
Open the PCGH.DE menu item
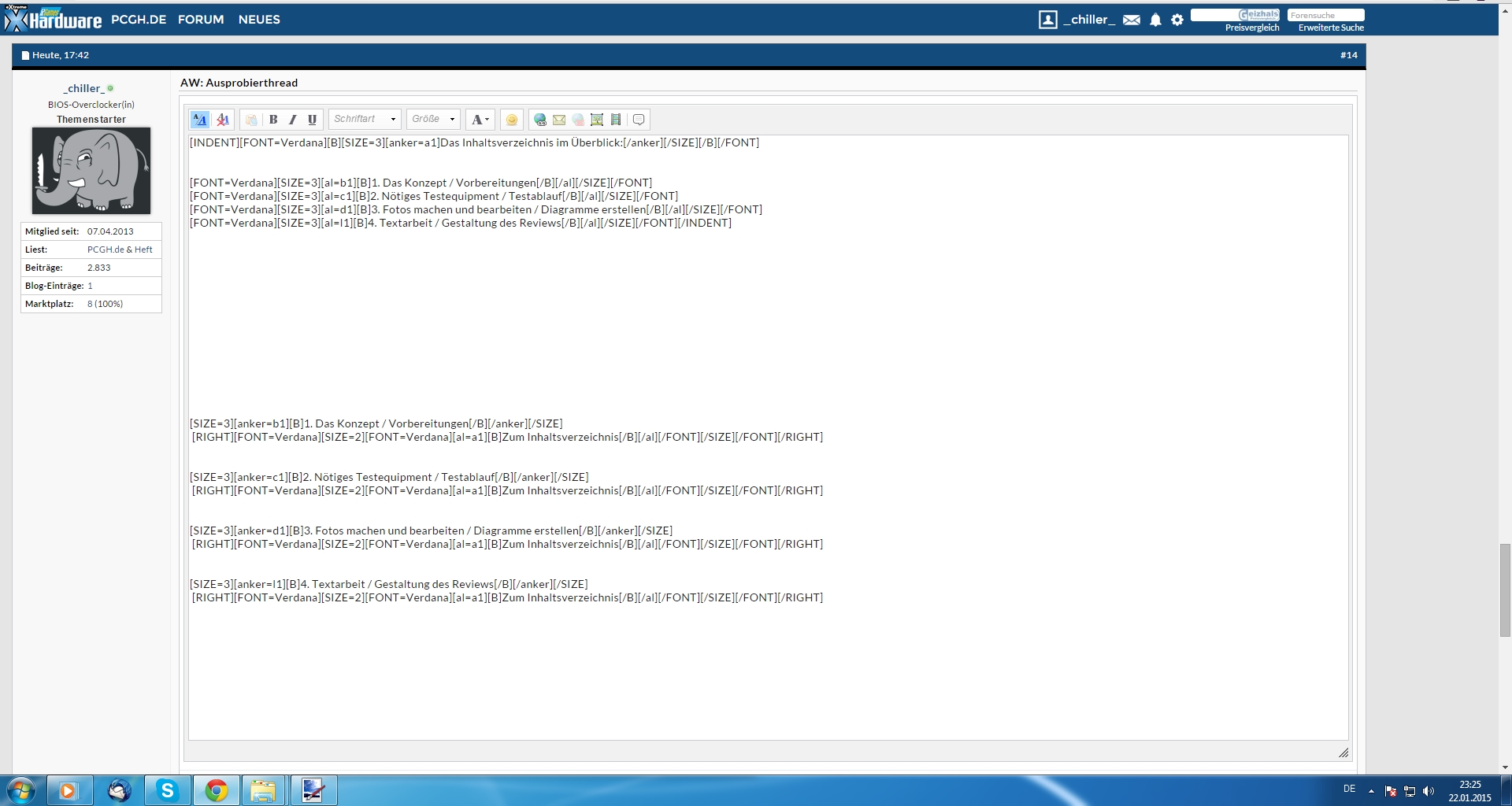coord(139,20)
